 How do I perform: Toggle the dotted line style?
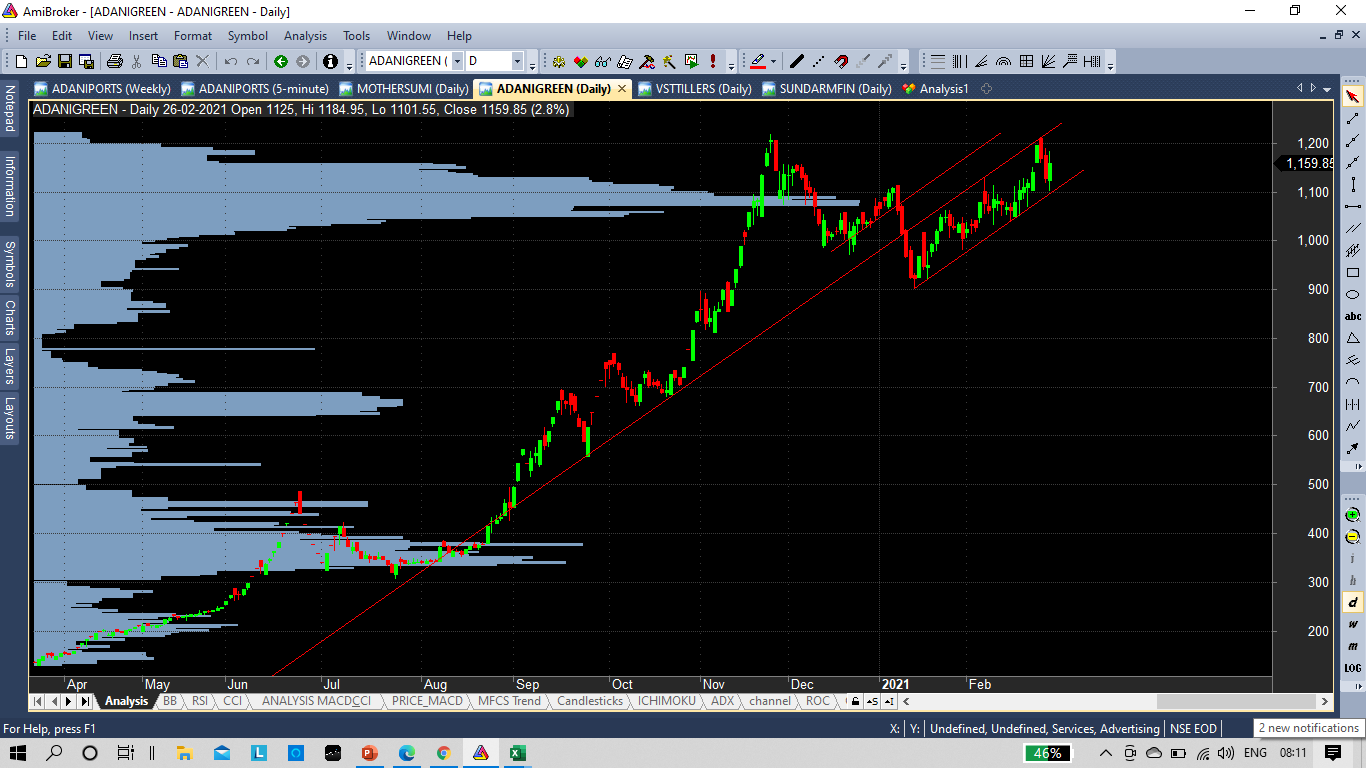(x=819, y=61)
